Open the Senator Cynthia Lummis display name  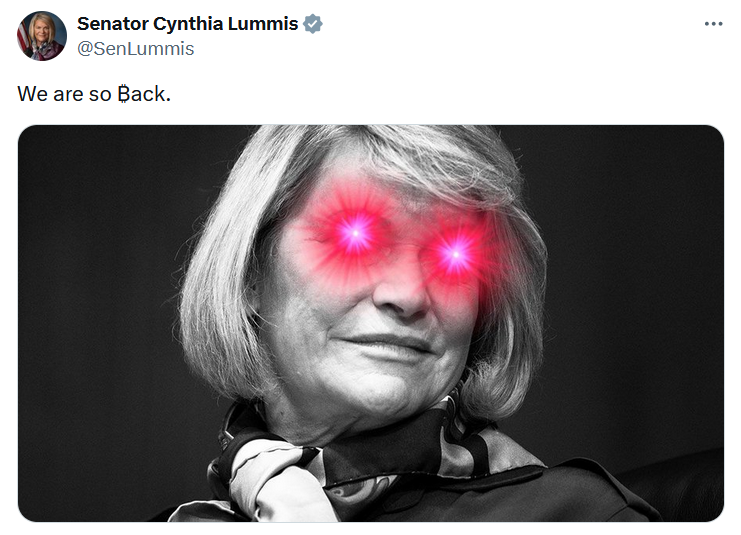[x=187, y=24]
